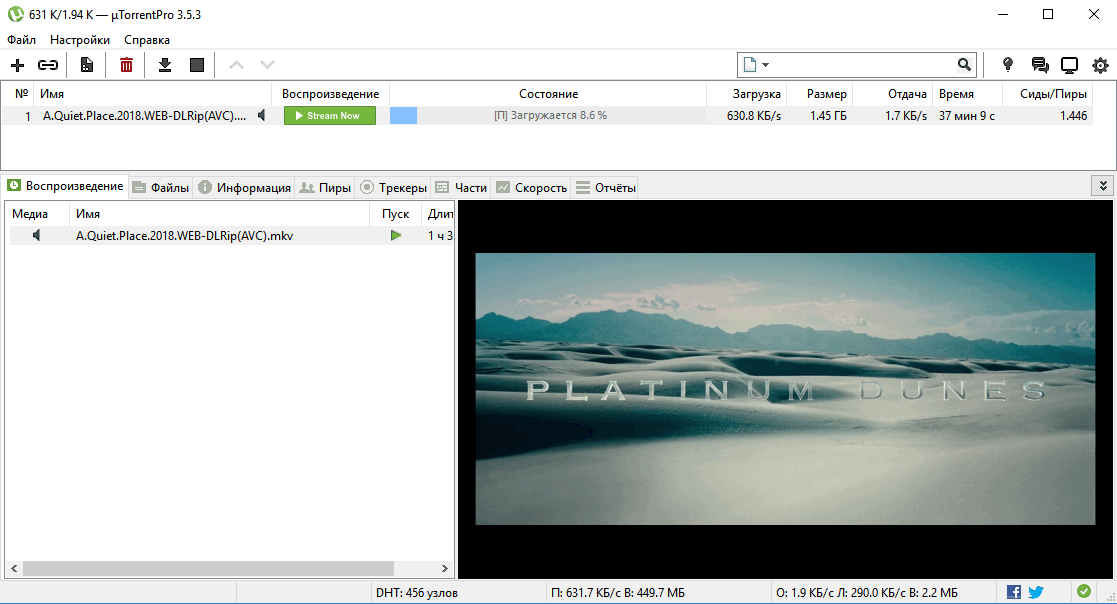Create new torrent file icon
This screenshot has height=604, width=1117.
pyautogui.click(x=87, y=66)
